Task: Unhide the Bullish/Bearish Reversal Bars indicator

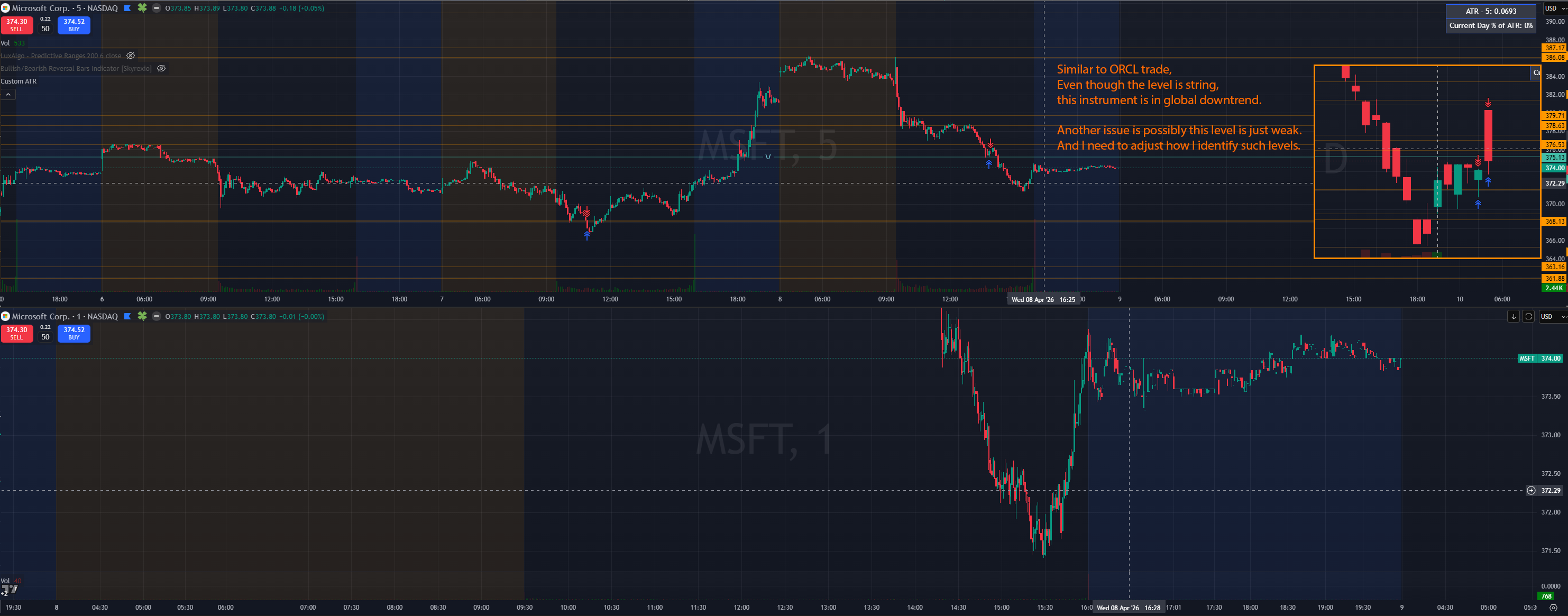Action: point(161,68)
